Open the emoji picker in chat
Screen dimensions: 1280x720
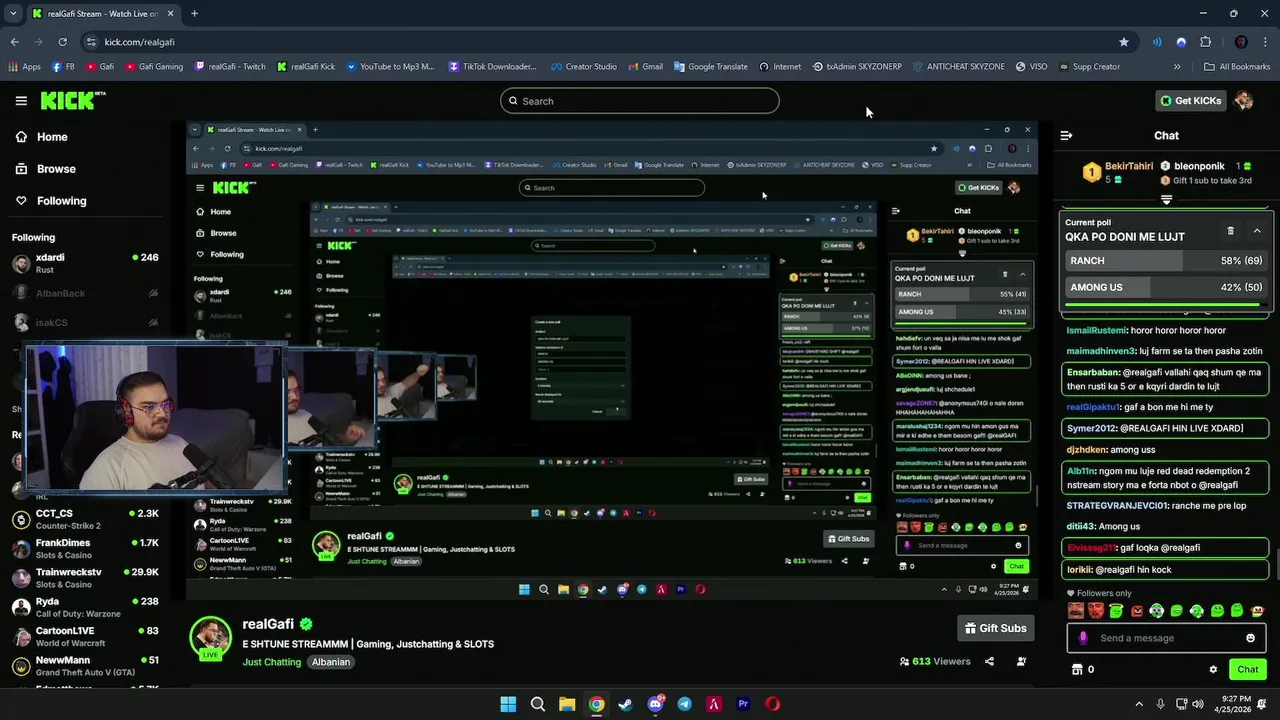1251,639
